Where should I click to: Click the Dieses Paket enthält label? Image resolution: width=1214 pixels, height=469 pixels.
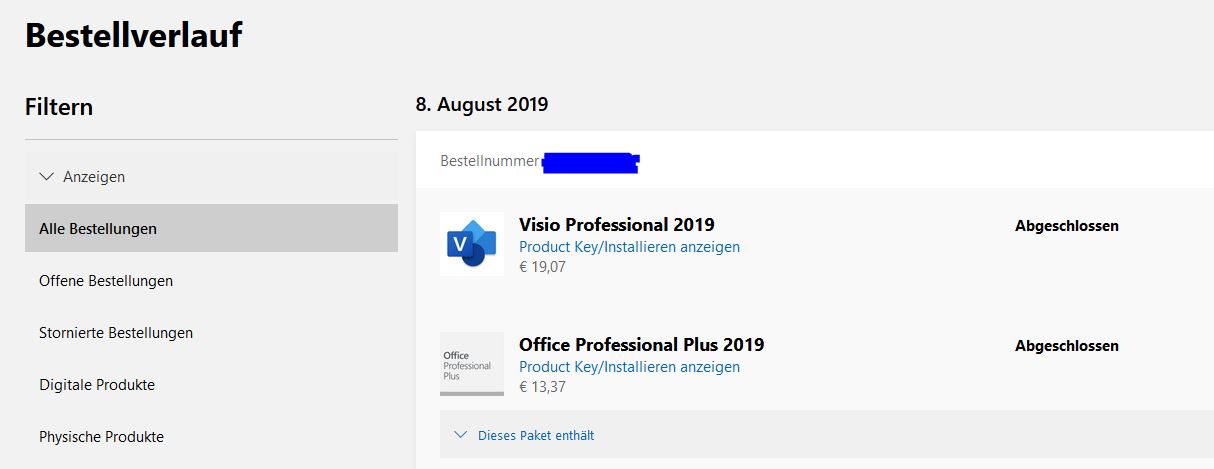[536, 435]
